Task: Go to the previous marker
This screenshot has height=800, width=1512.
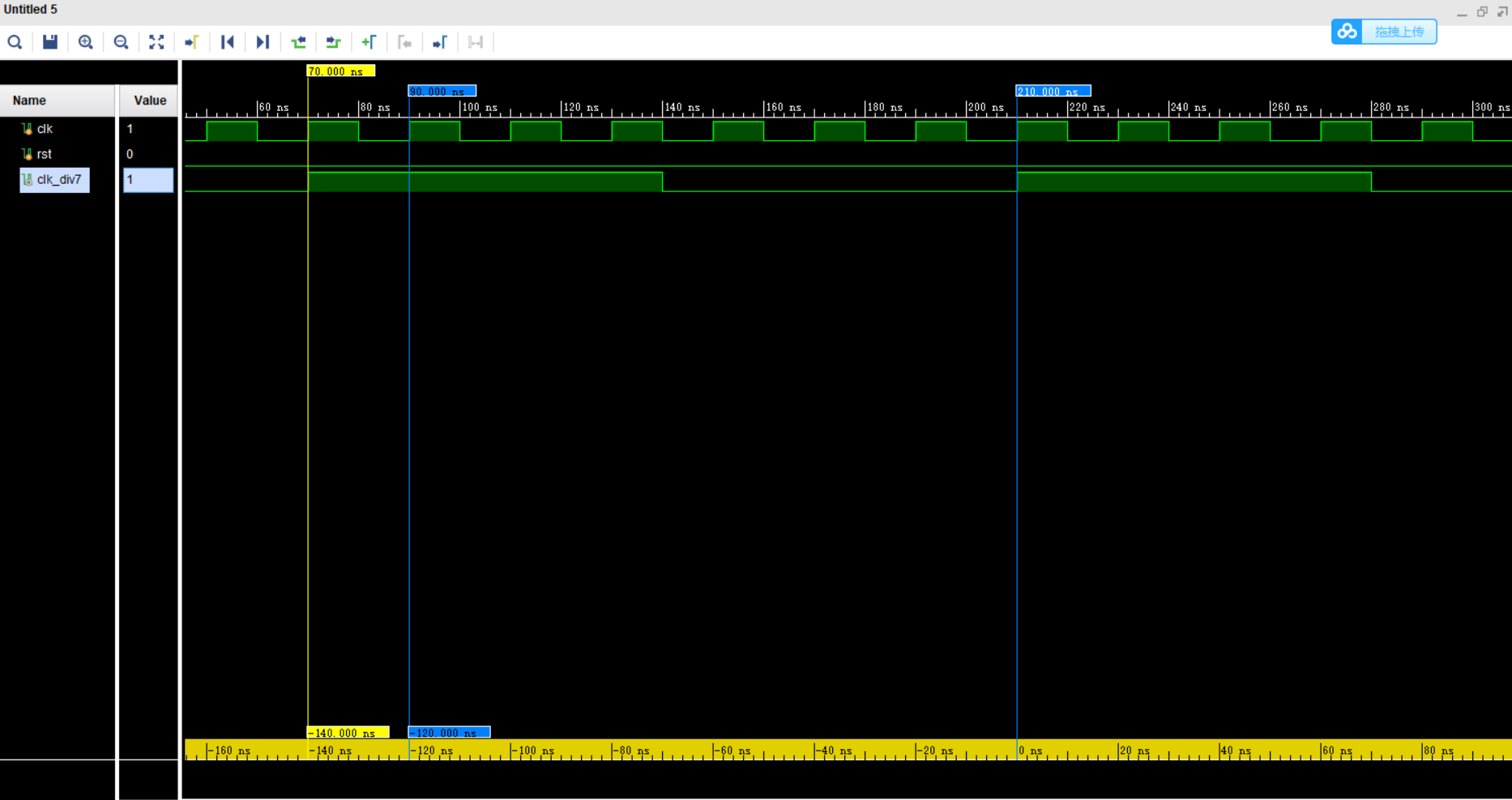Action: point(404,42)
